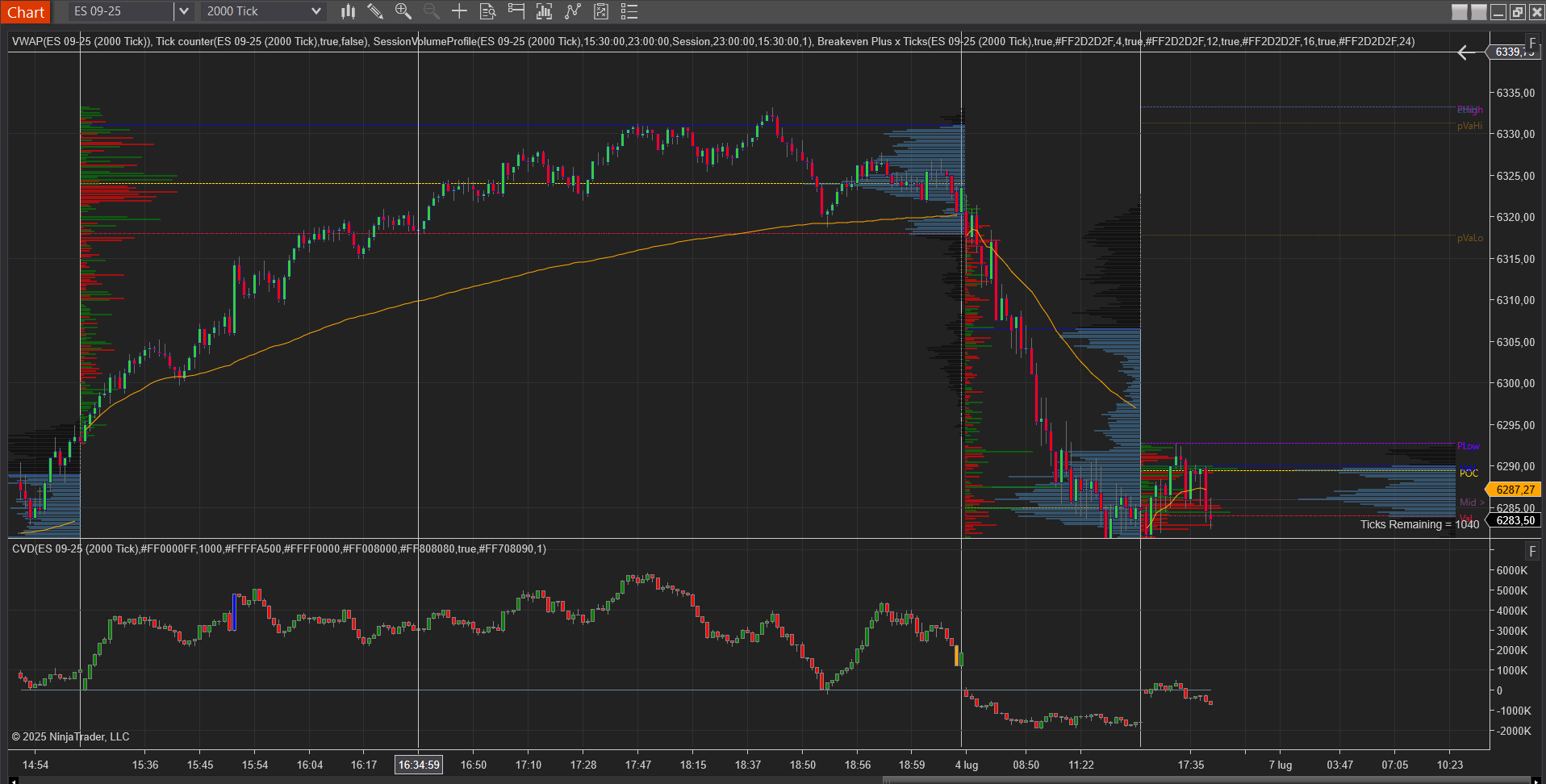Image resolution: width=1546 pixels, height=784 pixels.
Task: Open the 2000 Tick interval dropdown
Action: (x=264, y=11)
